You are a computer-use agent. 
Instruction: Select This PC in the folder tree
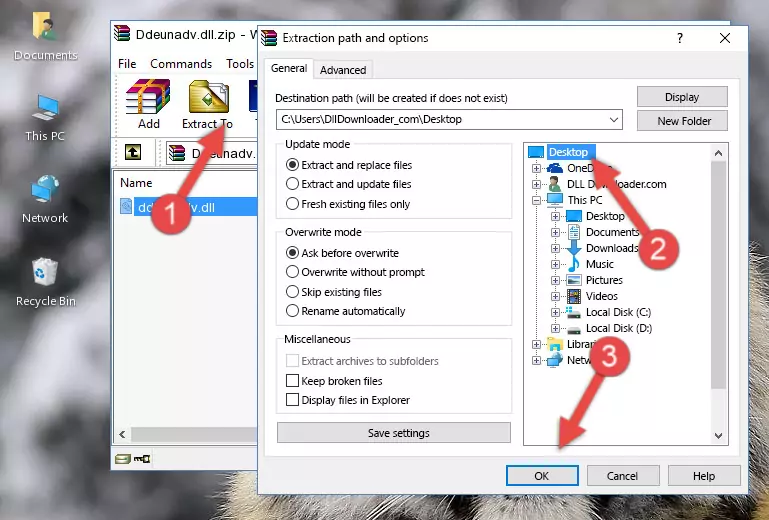click(585, 200)
